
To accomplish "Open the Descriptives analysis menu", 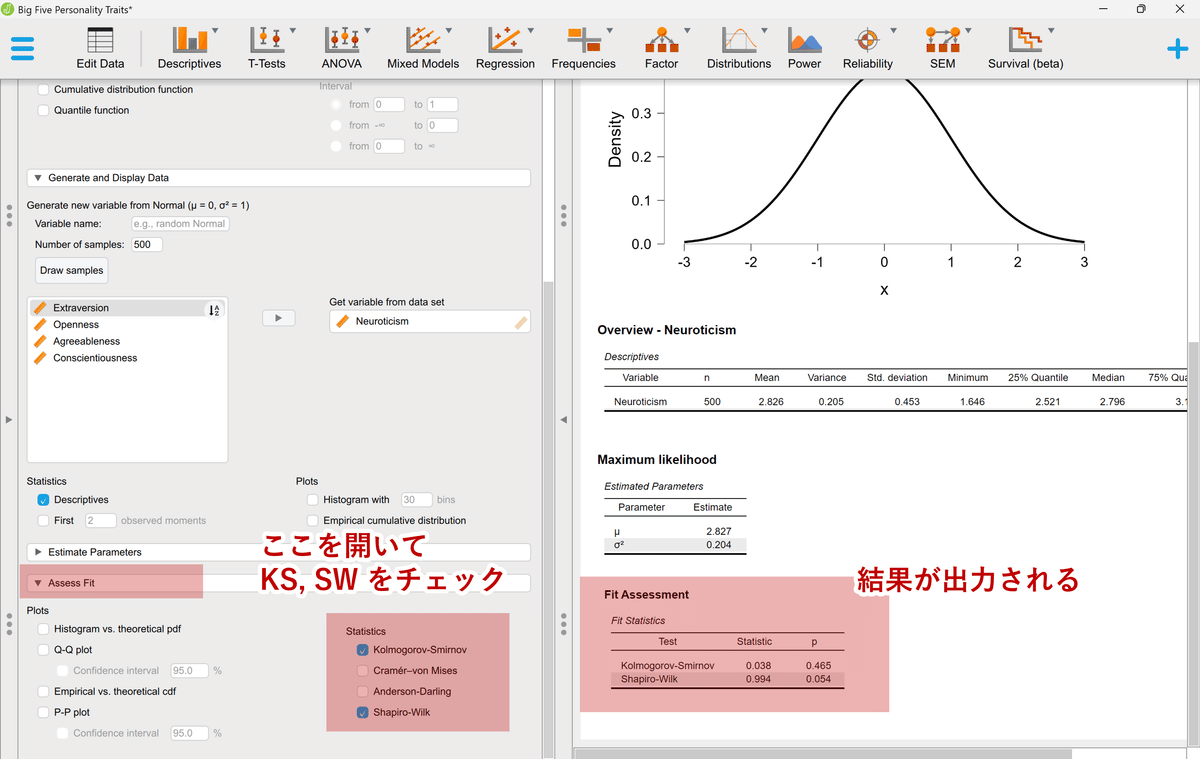I will tap(189, 46).
